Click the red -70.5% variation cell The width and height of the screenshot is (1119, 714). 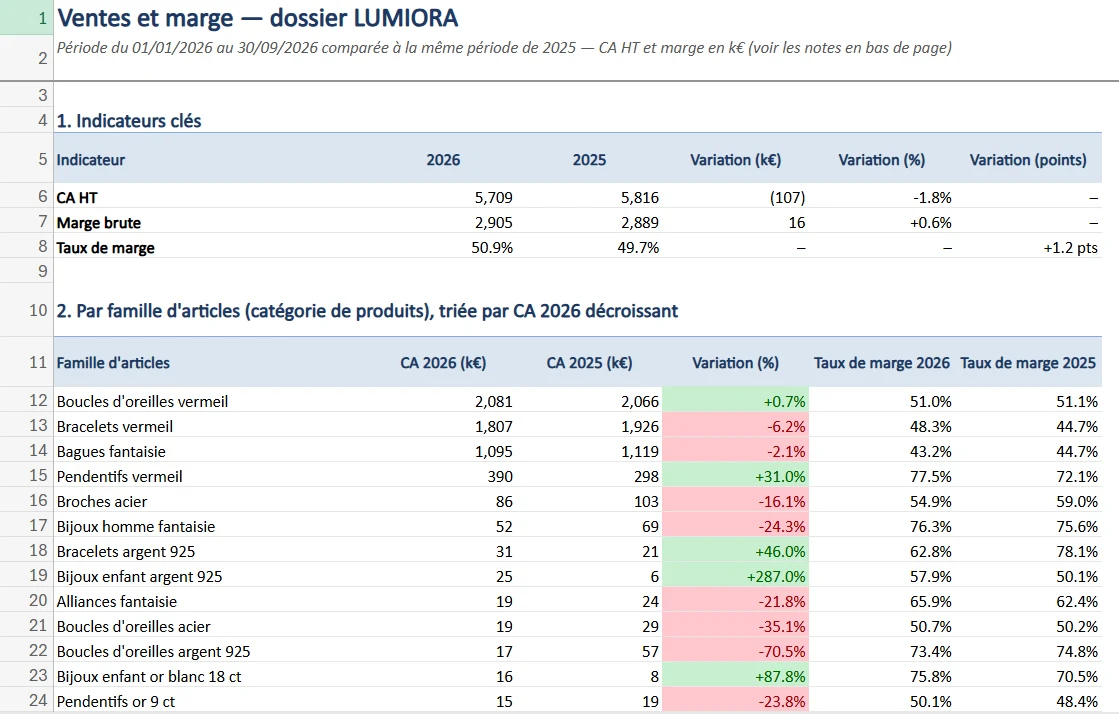pos(736,650)
